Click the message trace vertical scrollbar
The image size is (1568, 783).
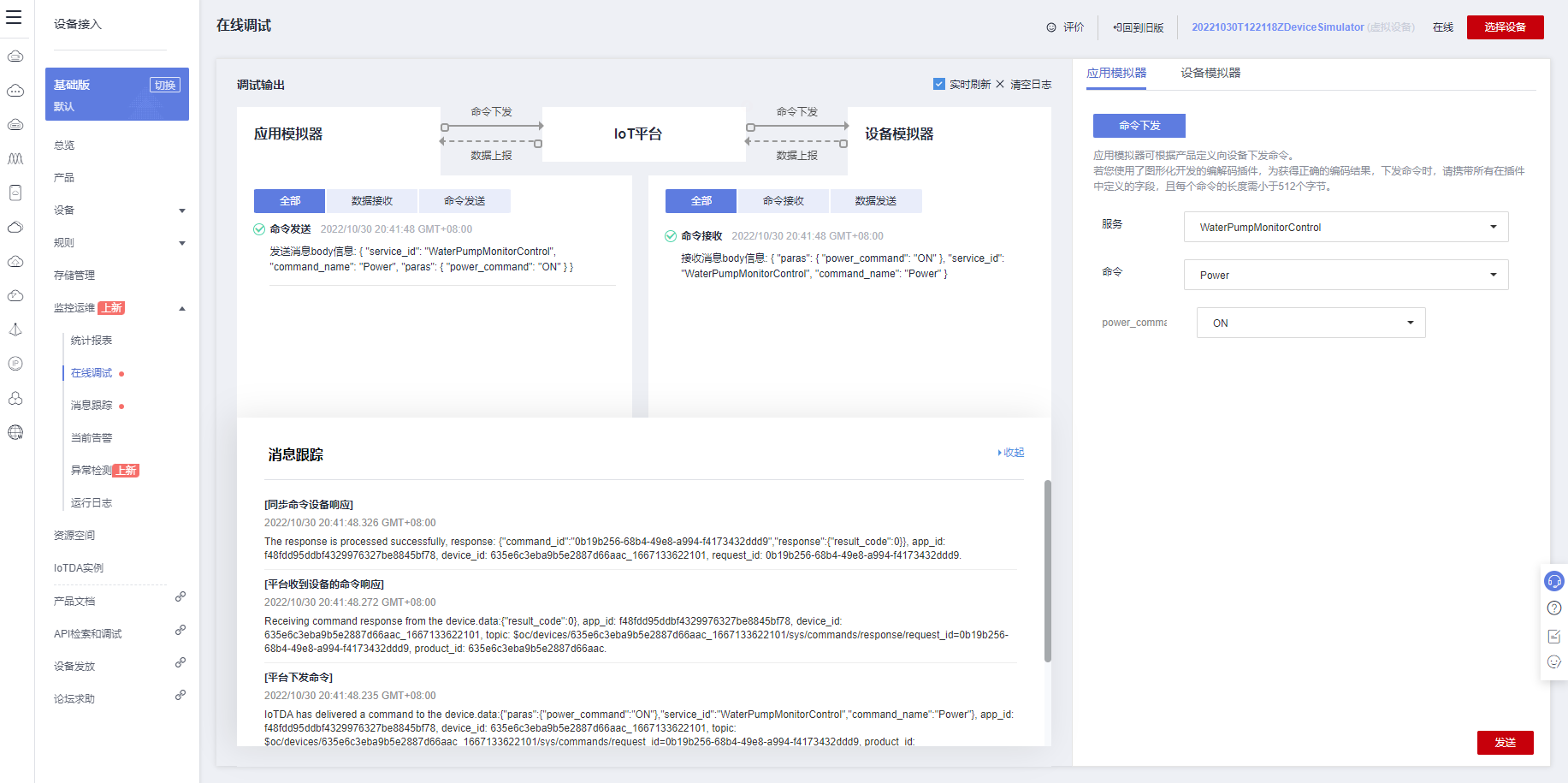coord(1048,571)
